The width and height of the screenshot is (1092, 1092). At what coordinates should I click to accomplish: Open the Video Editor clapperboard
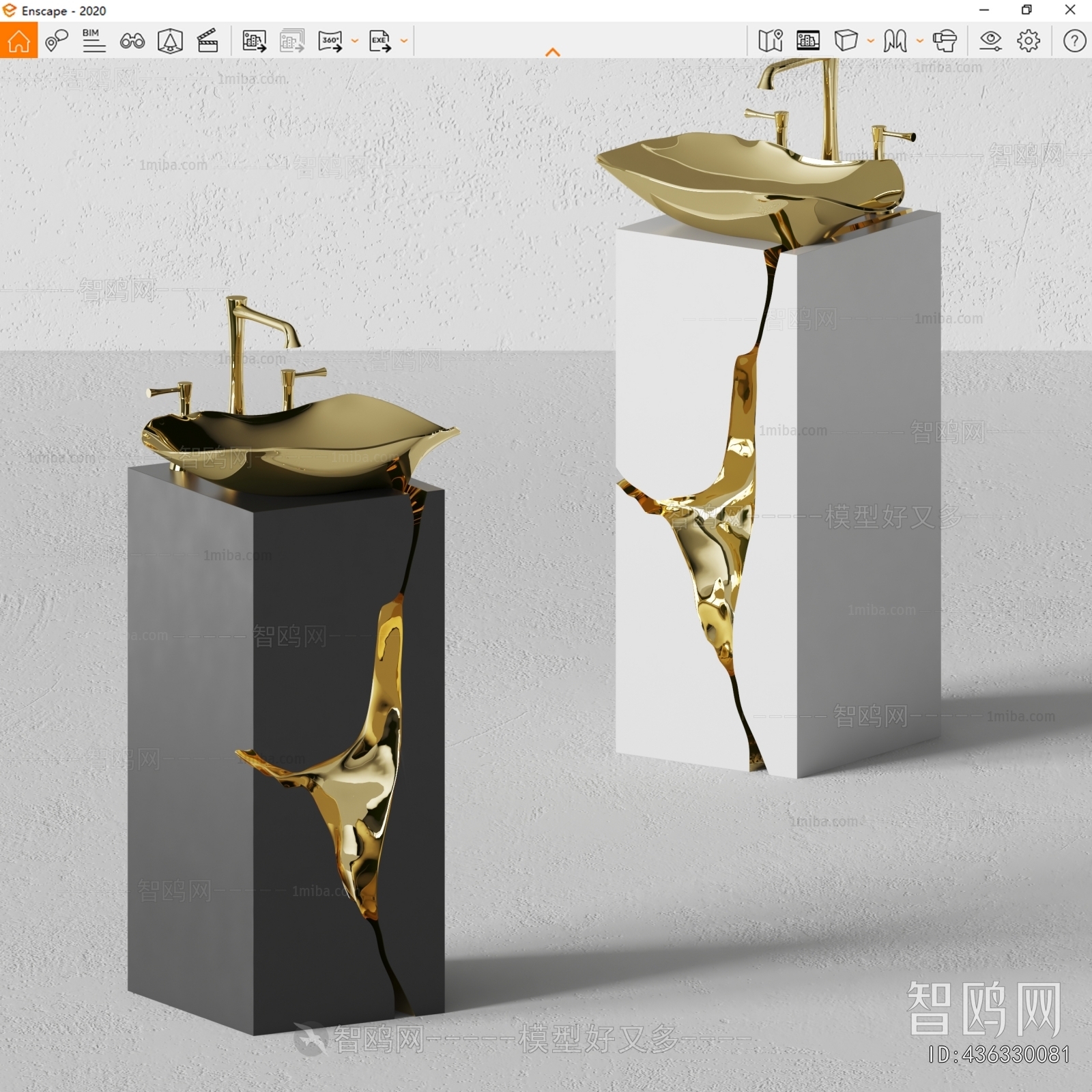207,41
